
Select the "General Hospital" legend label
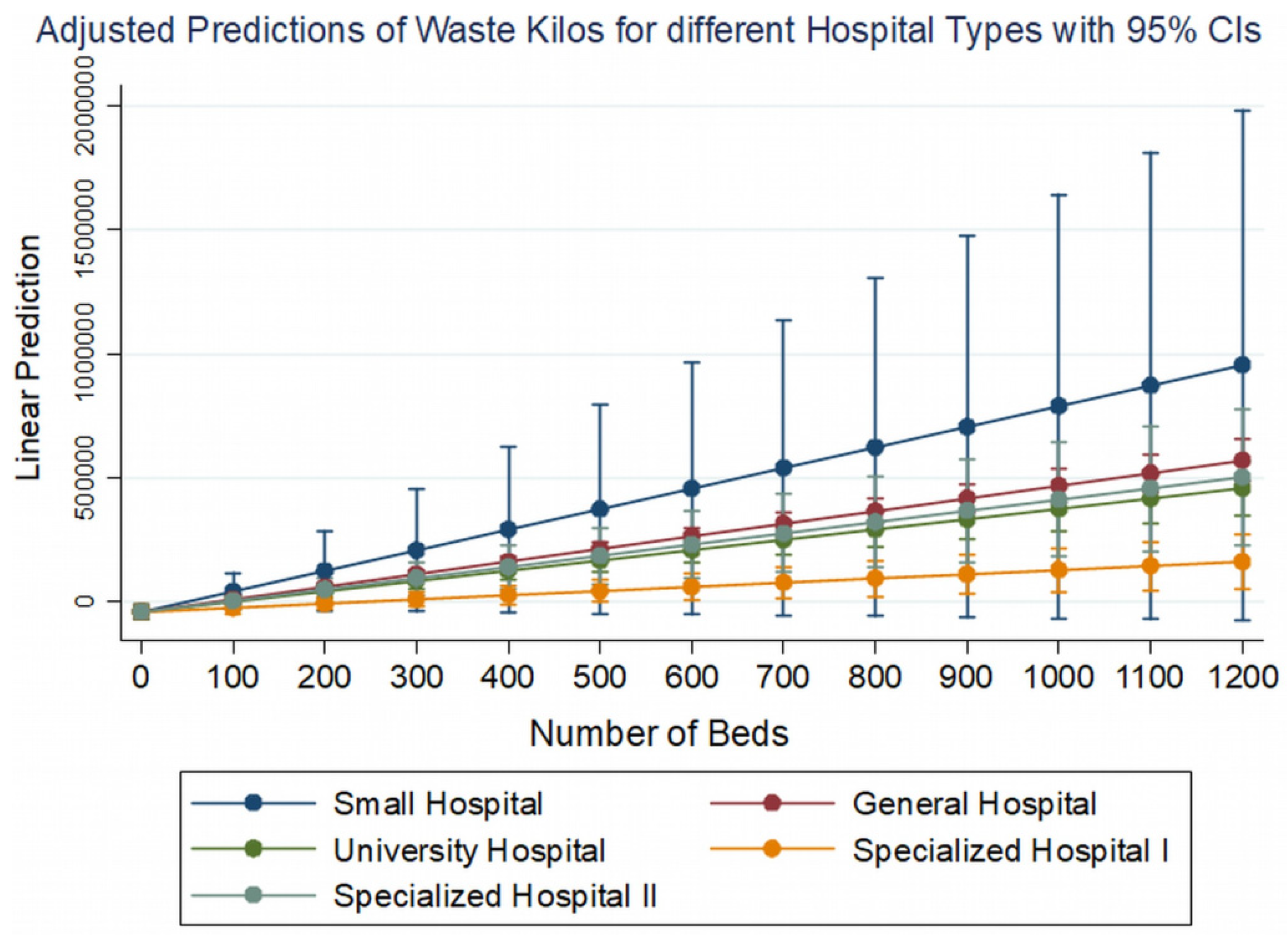tap(974, 804)
